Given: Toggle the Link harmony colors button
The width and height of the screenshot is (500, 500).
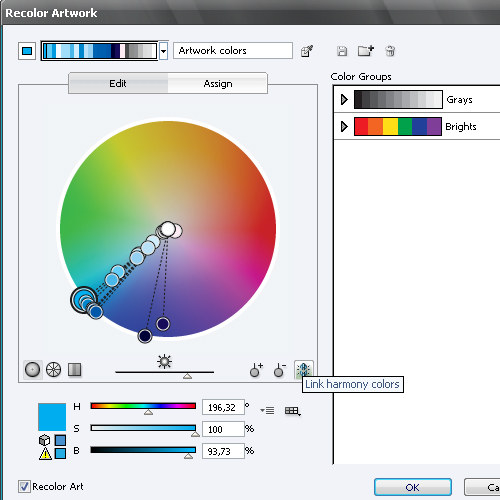Looking at the screenshot, I should 303,369.
